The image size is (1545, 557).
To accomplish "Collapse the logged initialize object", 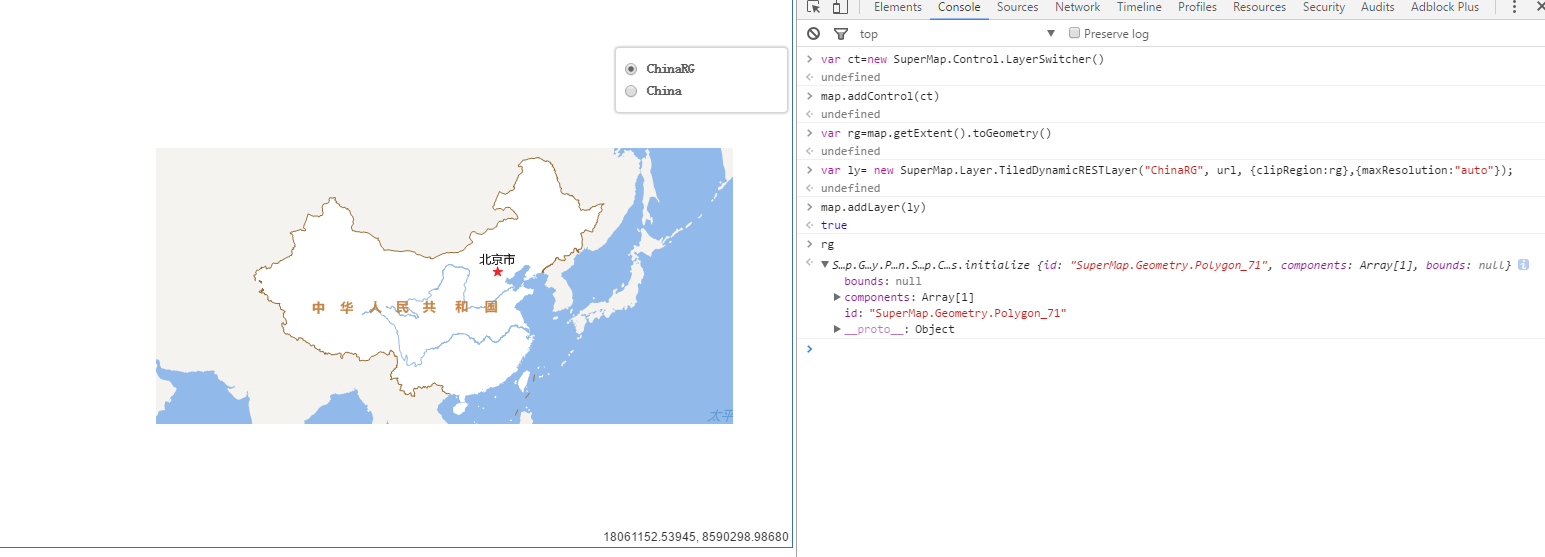I will tap(825, 265).
